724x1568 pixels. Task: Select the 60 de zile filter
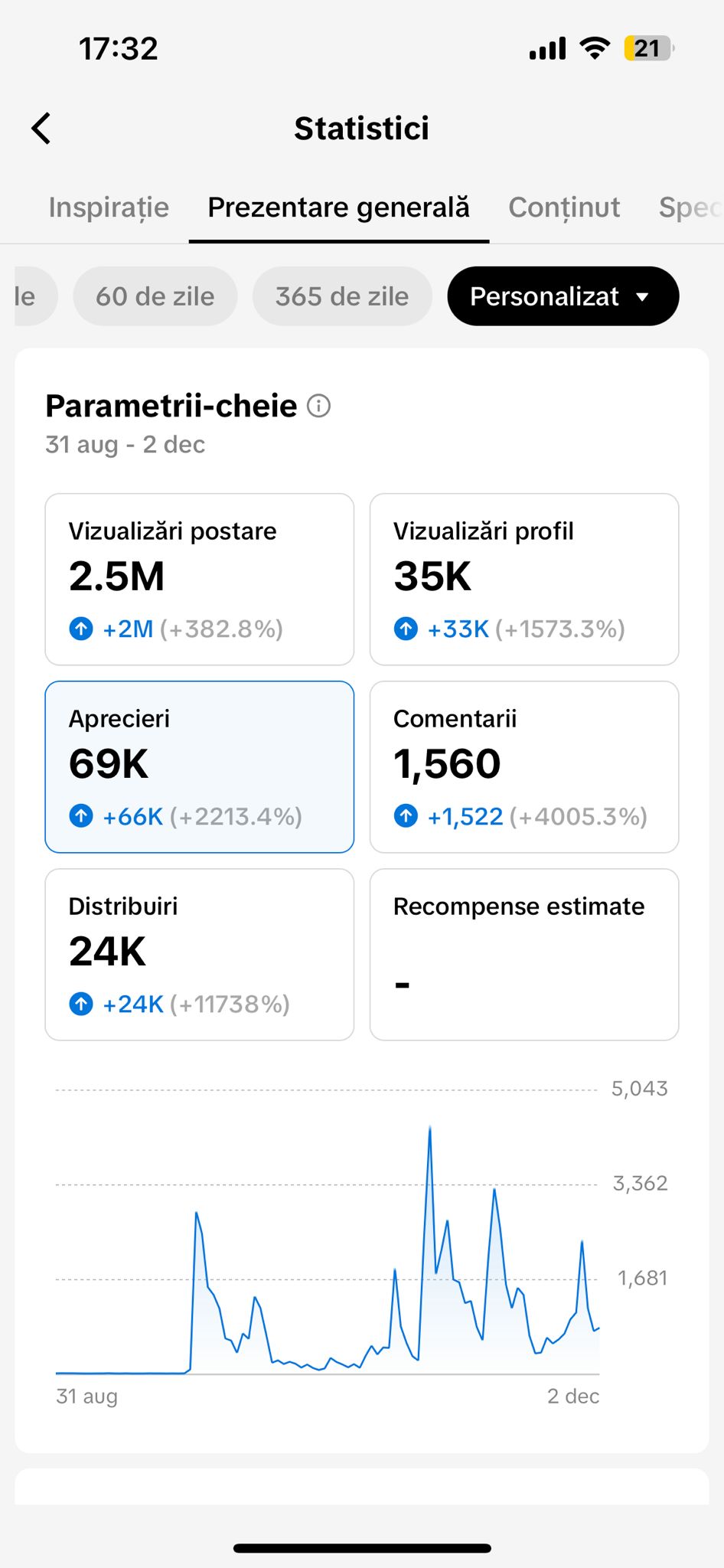click(x=155, y=296)
